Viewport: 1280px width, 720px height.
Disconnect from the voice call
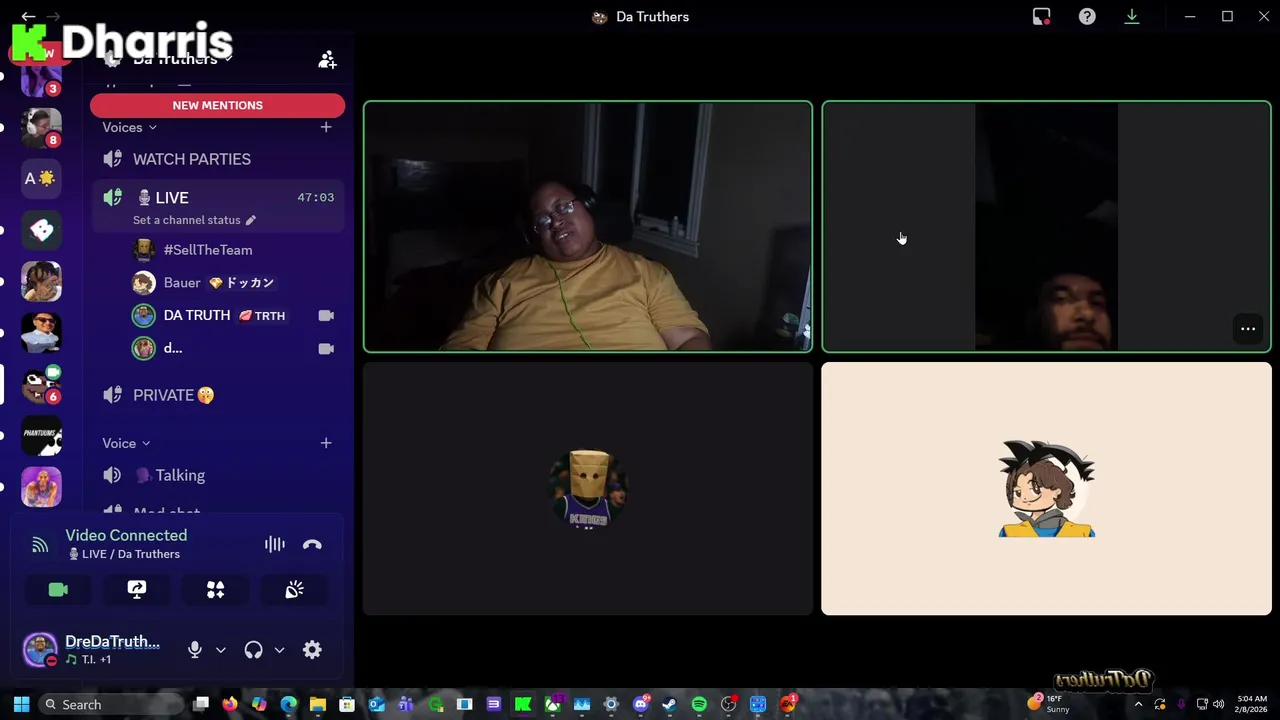(312, 544)
